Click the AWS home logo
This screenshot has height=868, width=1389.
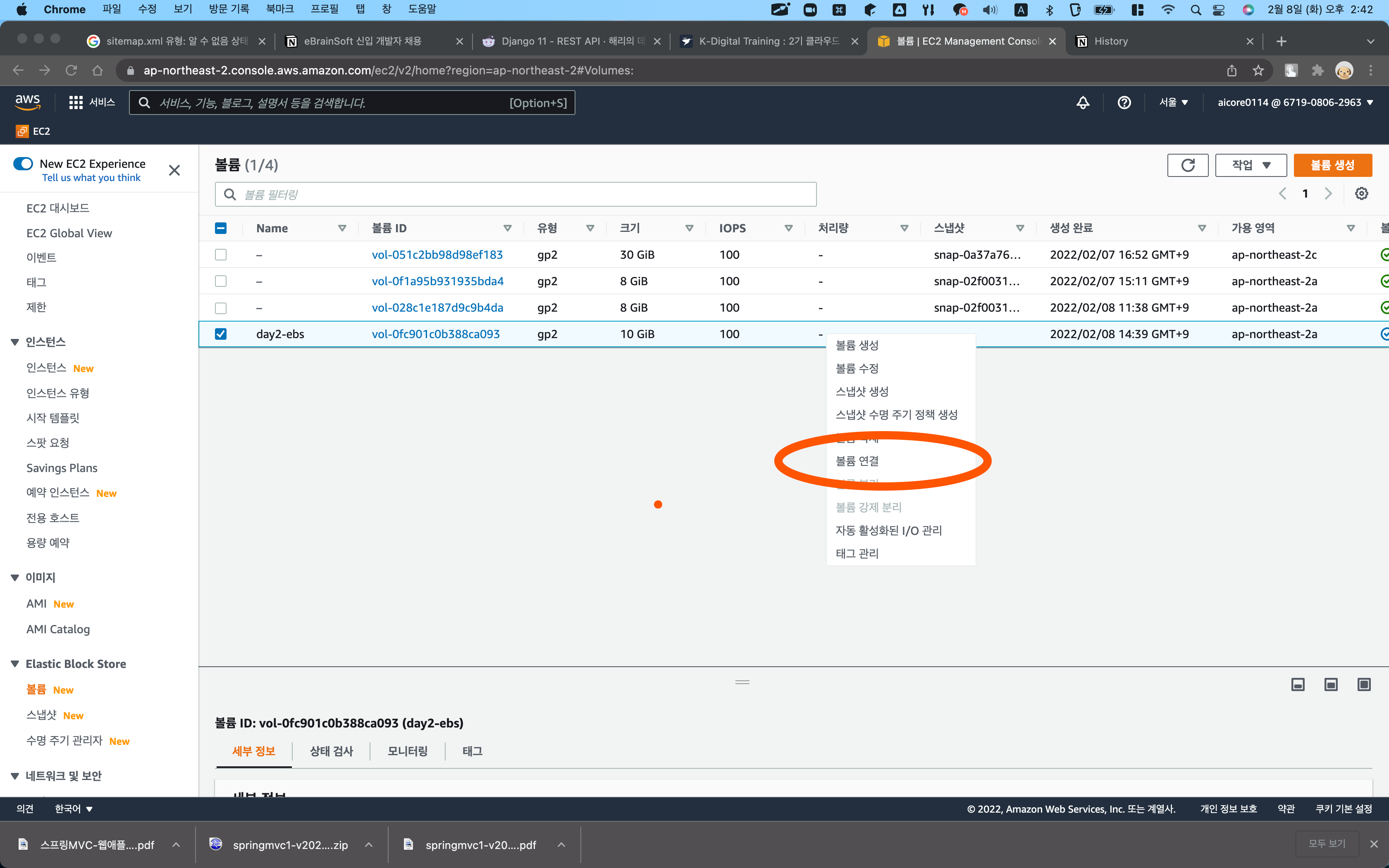(x=27, y=102)
